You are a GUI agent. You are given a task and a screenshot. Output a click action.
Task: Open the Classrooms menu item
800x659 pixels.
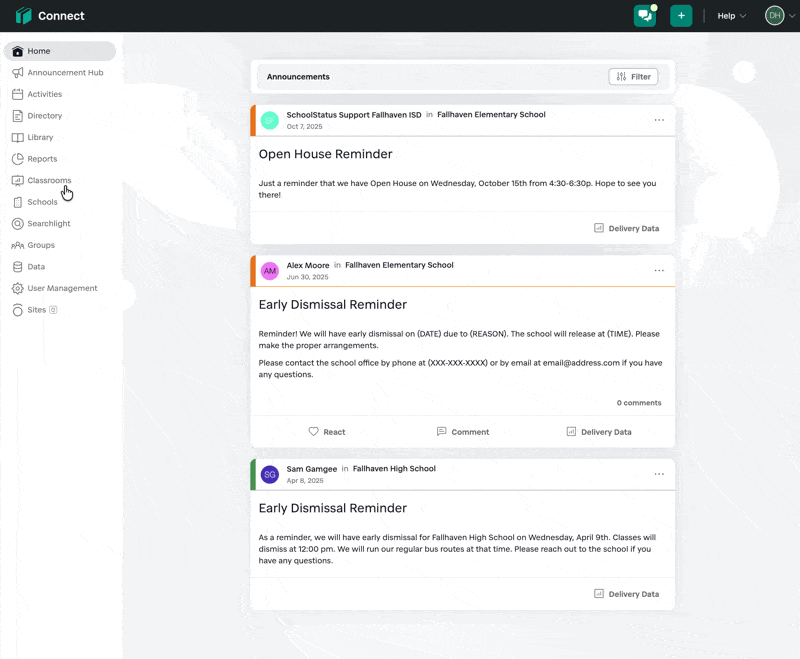(x=49, y=181)
